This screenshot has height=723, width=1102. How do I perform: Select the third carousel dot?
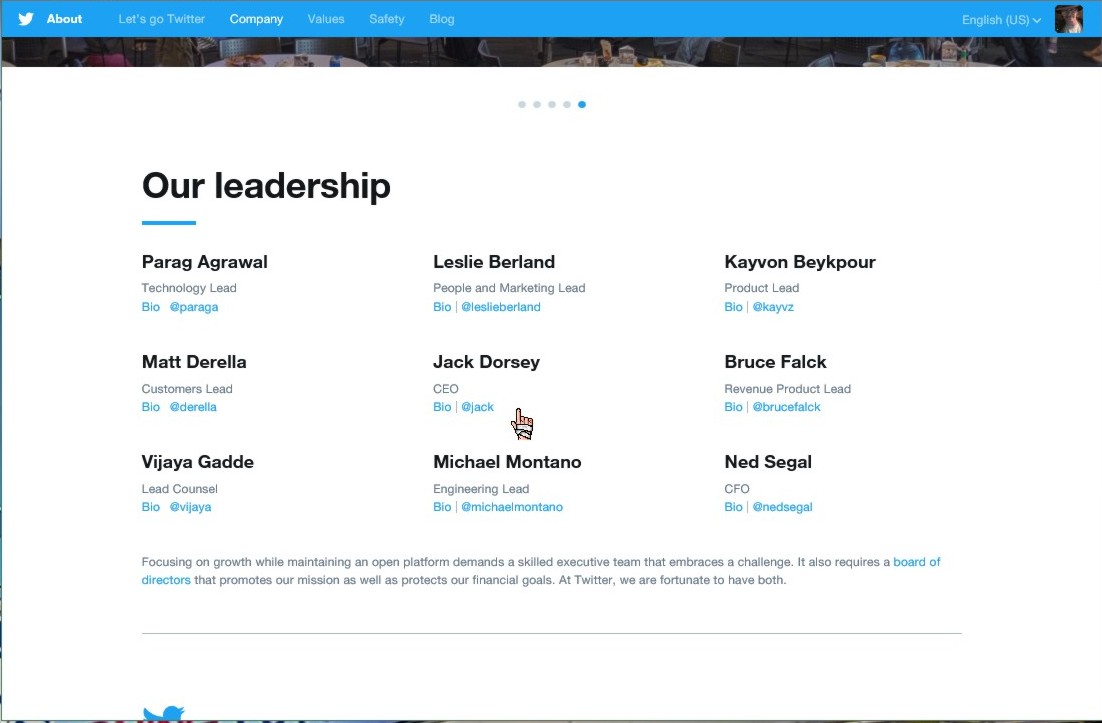[x=552, y=104]
